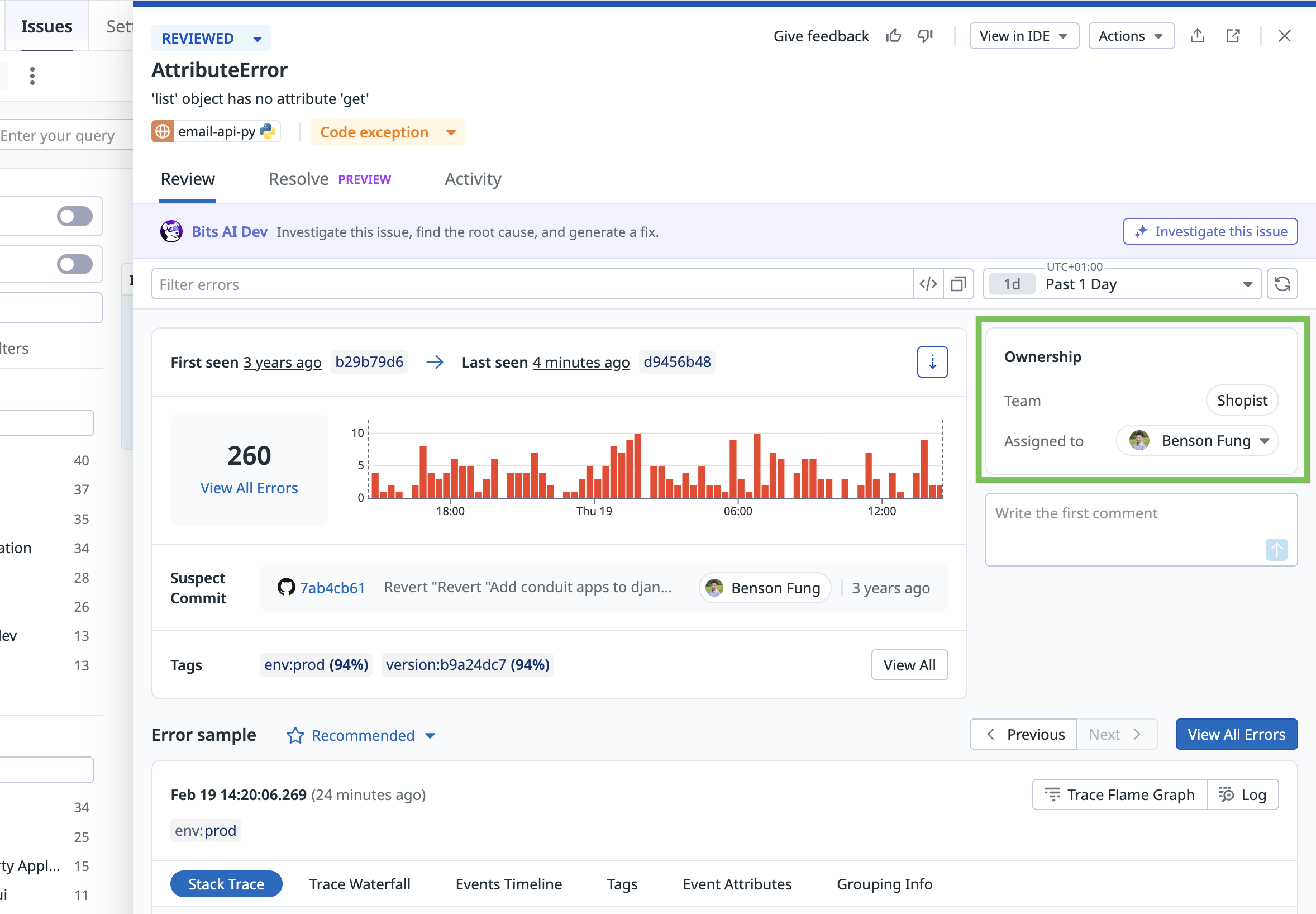The image size is (1316, 914).
Task: Toggle the first switch in left sidebar
Action: pyautogui.click(x=75, y=216)
